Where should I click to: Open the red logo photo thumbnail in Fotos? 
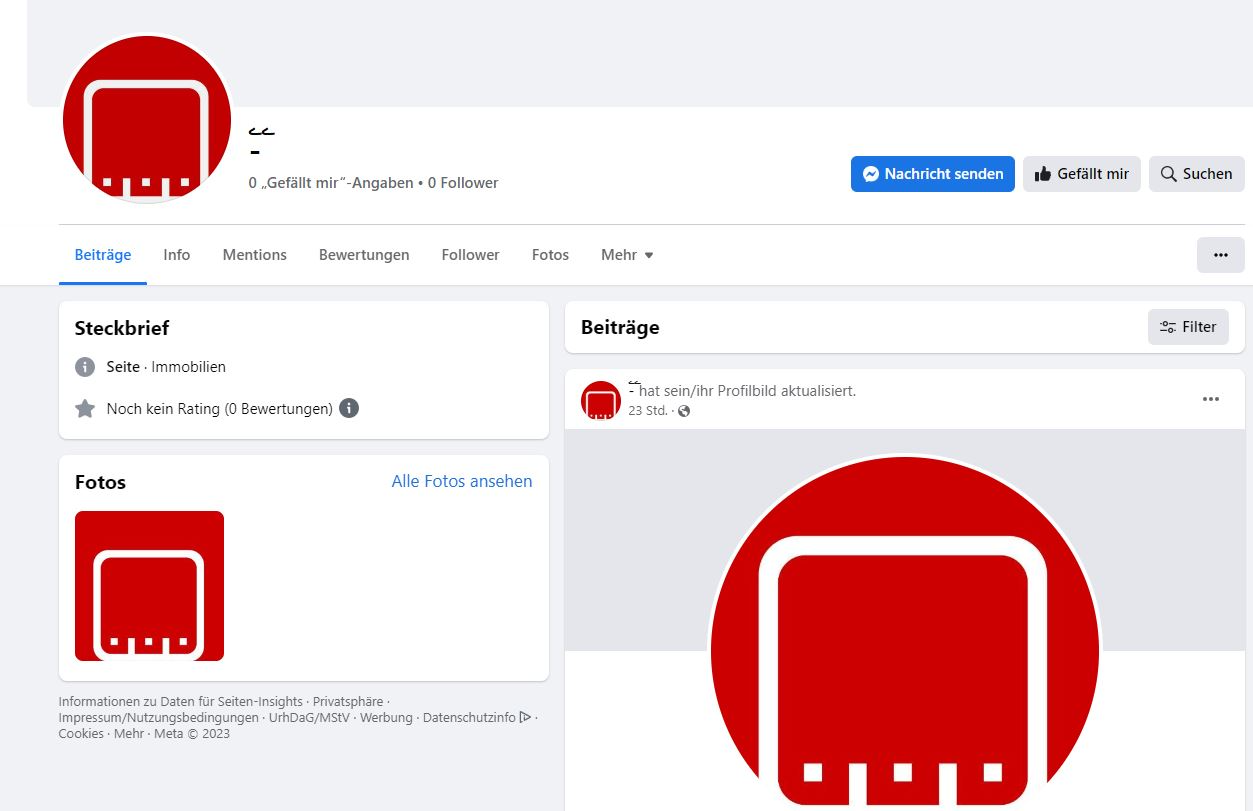pos(149,586)
